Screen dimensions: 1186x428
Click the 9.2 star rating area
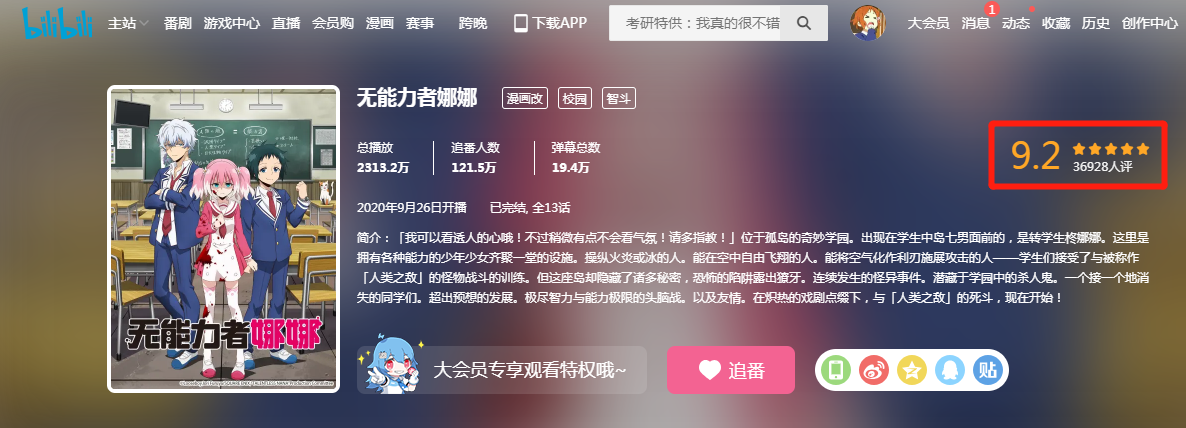click(x=1079, y=155)
